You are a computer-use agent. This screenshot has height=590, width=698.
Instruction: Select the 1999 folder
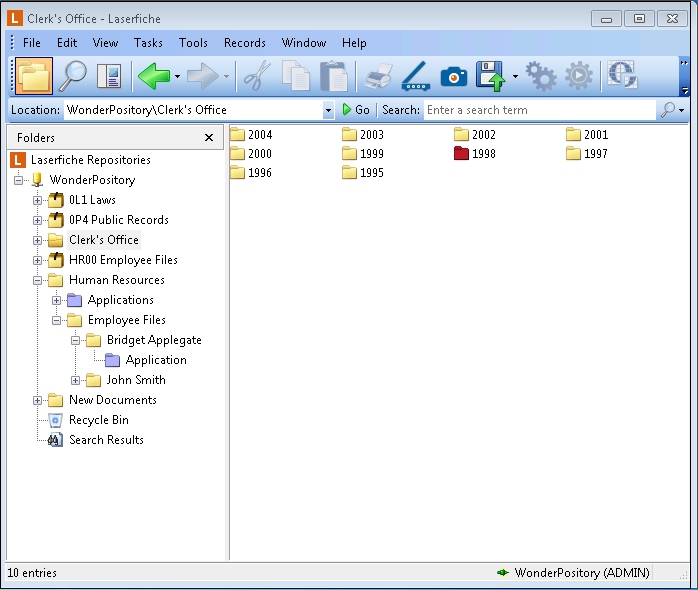pos(363,154)
